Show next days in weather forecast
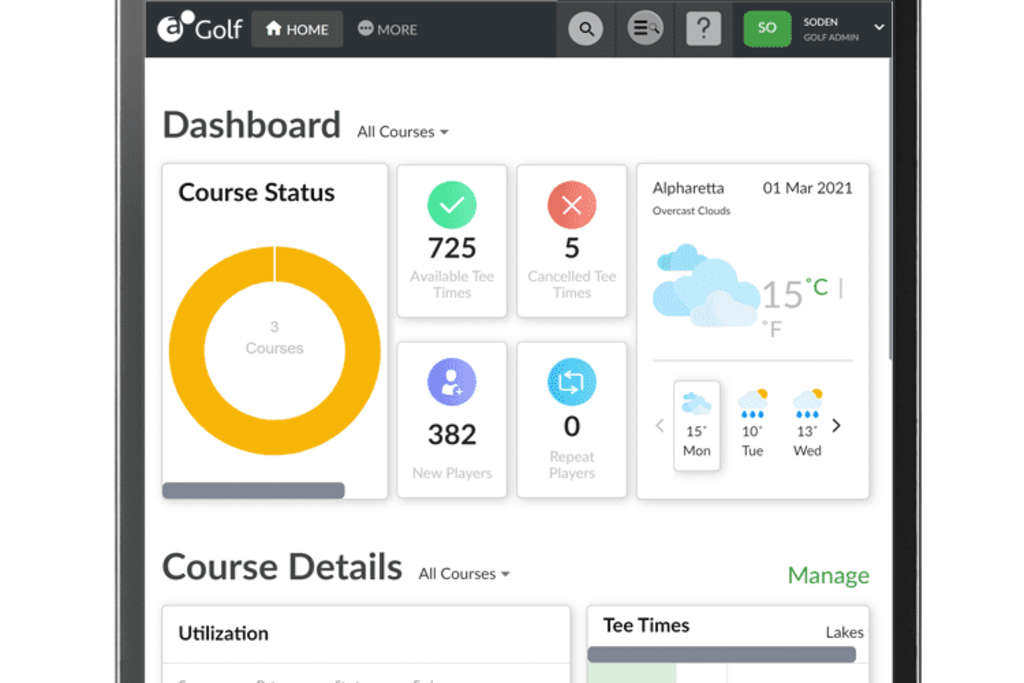 837,426
